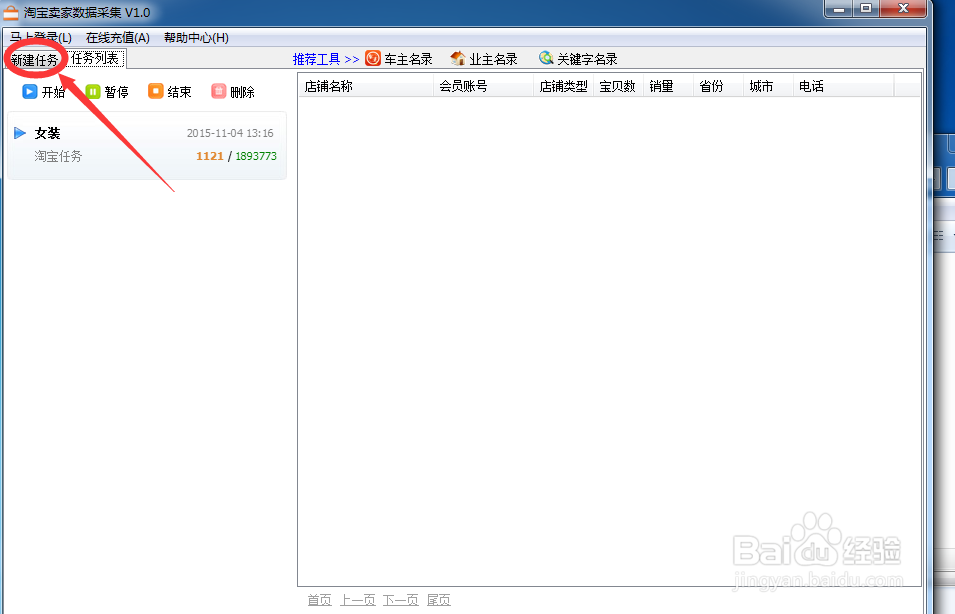Click the 首页 first-page link
This screenshot has width=955, height=614.
319,599
